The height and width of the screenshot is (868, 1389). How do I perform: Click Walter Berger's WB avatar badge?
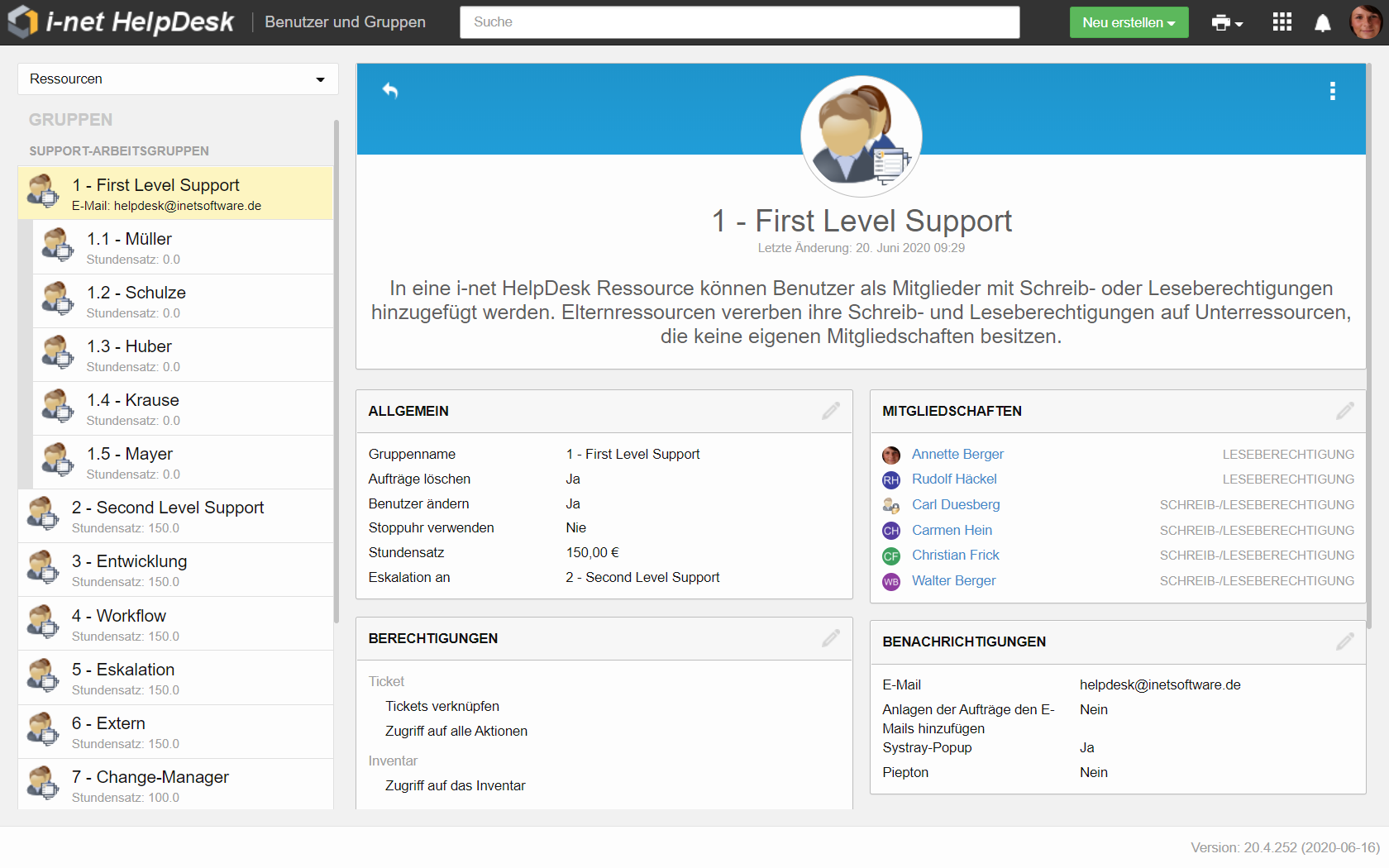tap(891, 582)
